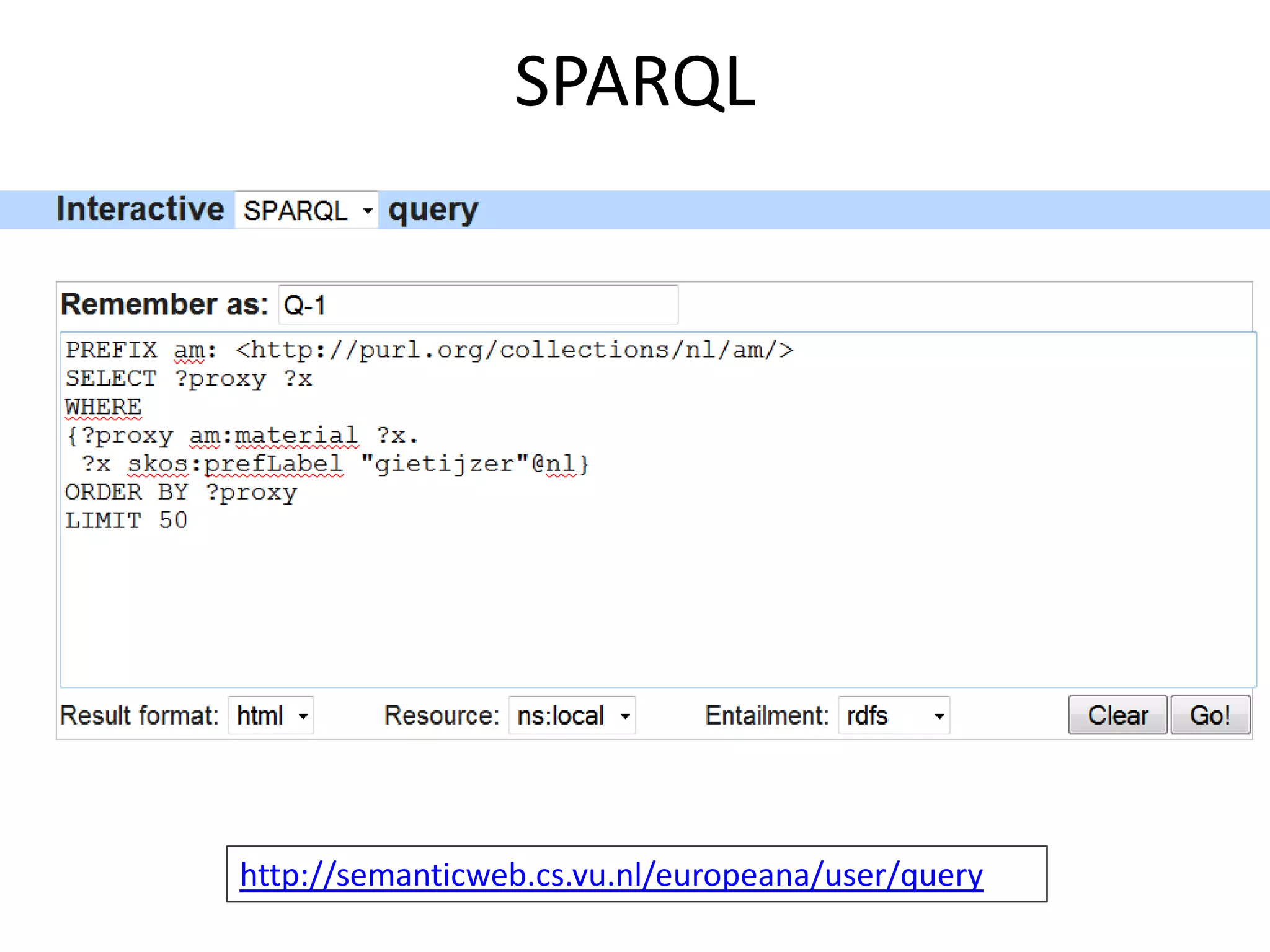This screenshot has width=1270, height=952.
Task: Open the SPARQL query language dropdown
Action: tap(306, 210)
